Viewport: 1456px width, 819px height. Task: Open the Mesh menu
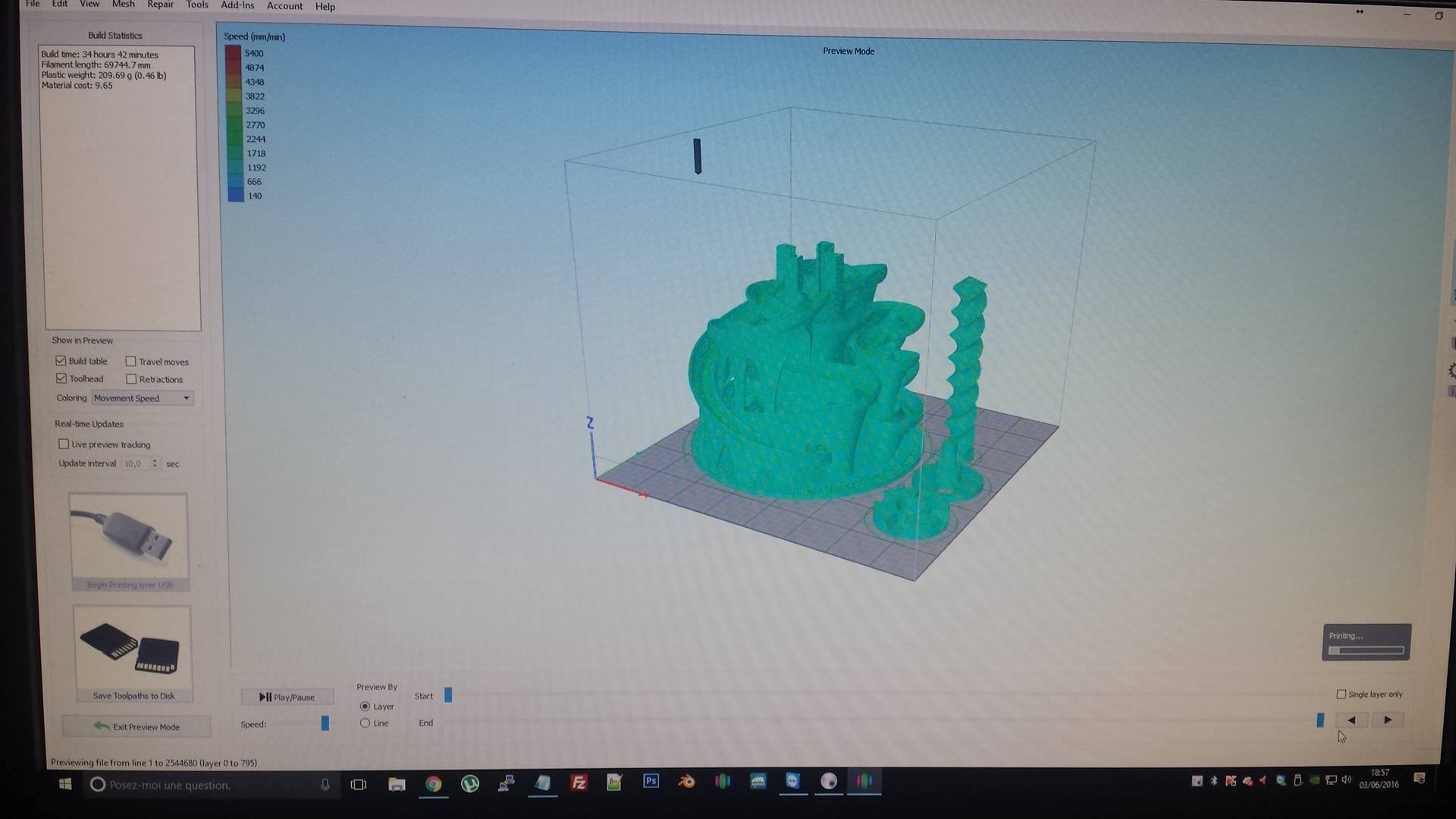[123, 4]
